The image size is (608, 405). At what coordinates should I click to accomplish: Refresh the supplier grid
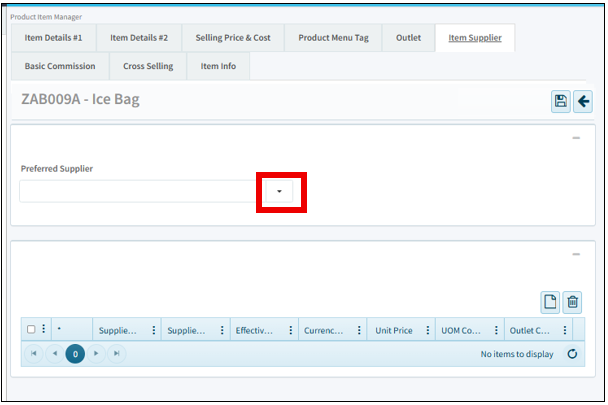coord(571,354)
